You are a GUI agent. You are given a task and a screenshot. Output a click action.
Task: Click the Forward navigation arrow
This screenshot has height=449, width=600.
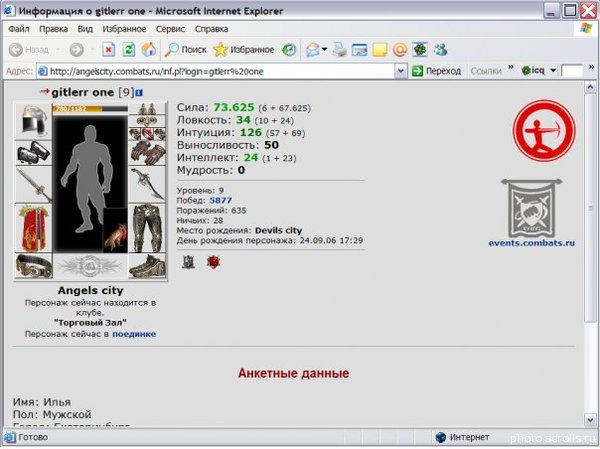click(77, 50)
